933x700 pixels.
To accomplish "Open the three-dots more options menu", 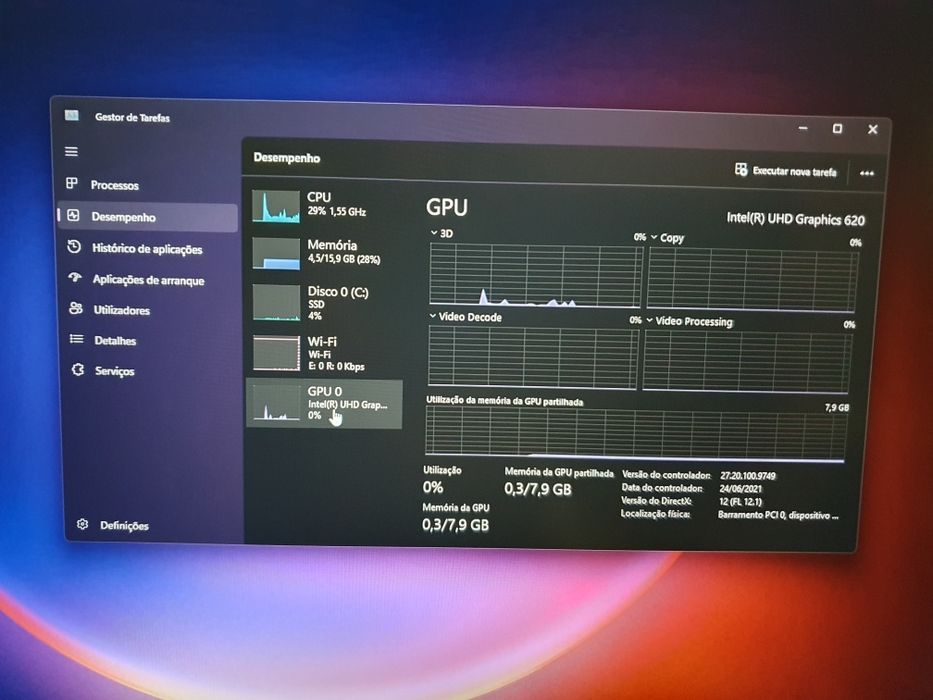I will 867,173.
